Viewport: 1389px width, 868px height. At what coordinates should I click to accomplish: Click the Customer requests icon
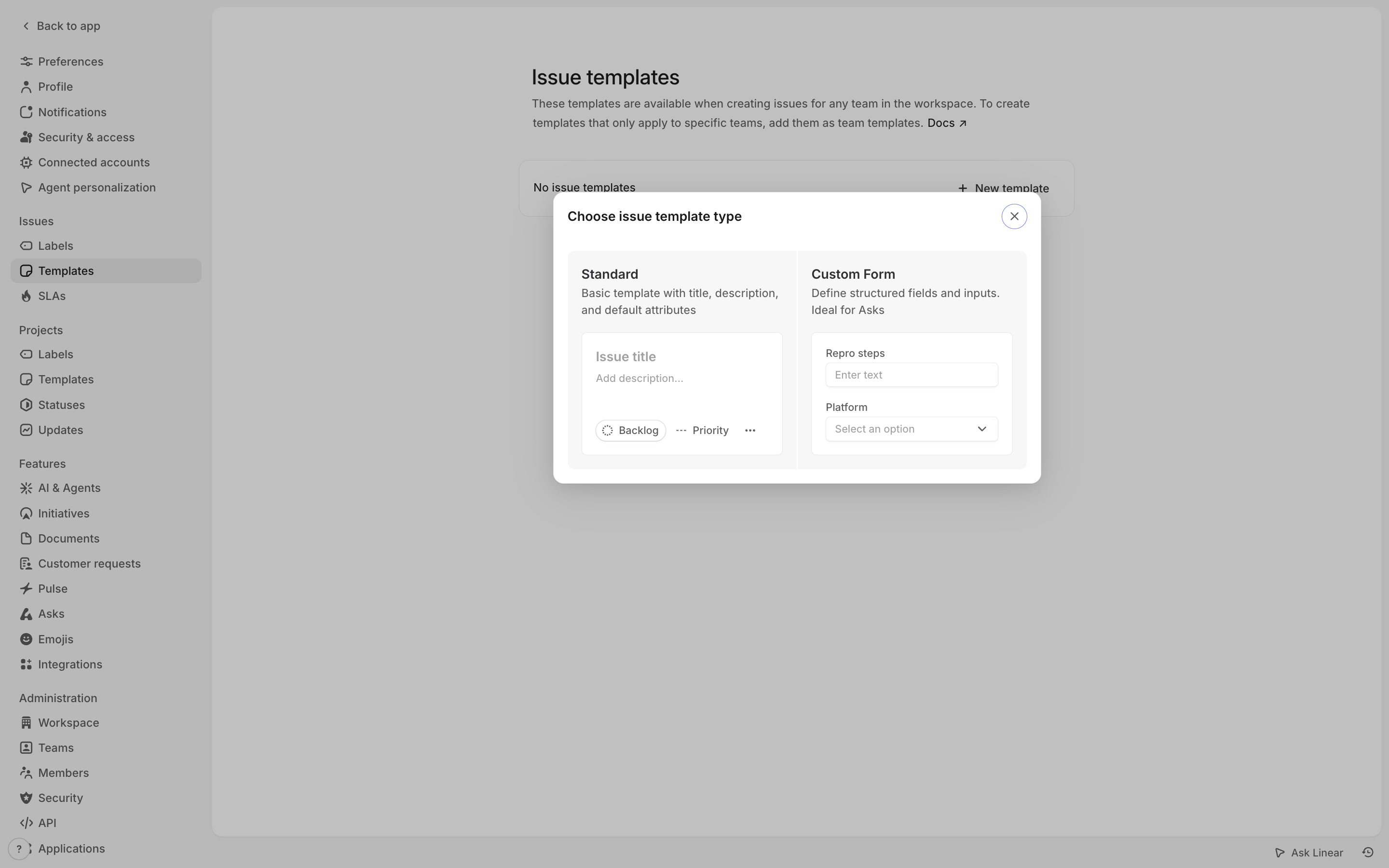26,564
